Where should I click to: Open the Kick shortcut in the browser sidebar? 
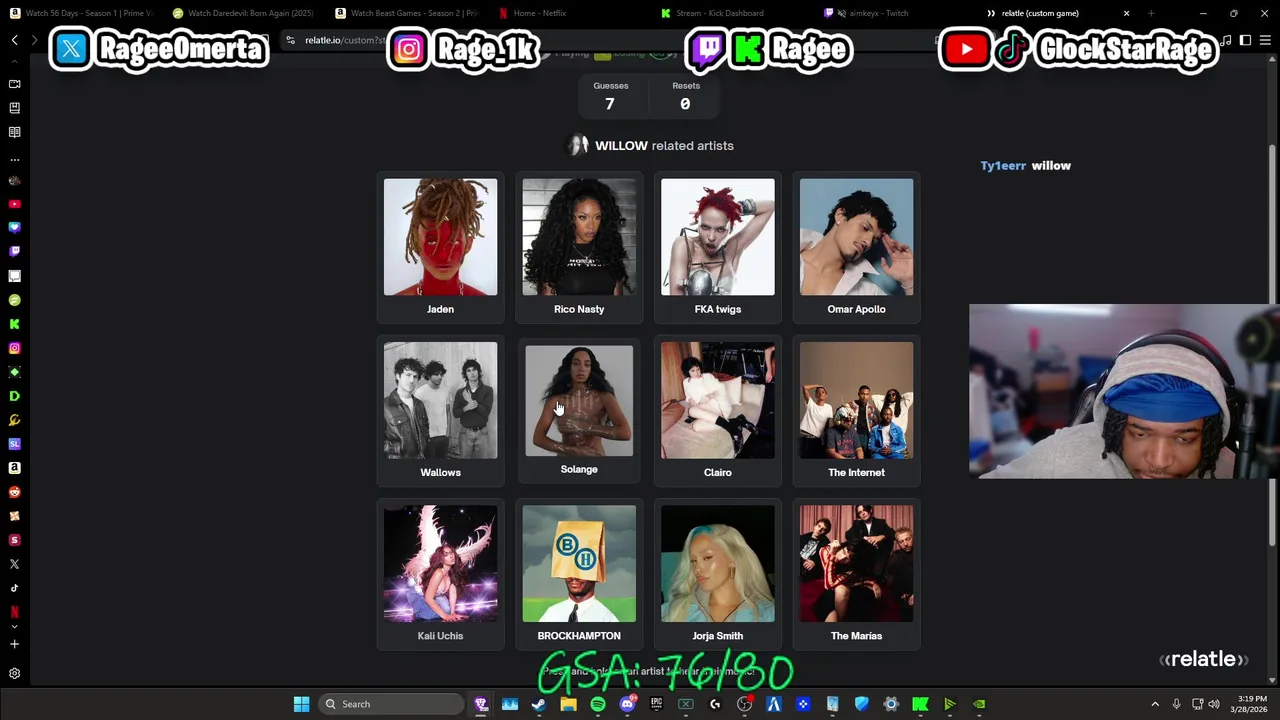(x=14, y=324)
